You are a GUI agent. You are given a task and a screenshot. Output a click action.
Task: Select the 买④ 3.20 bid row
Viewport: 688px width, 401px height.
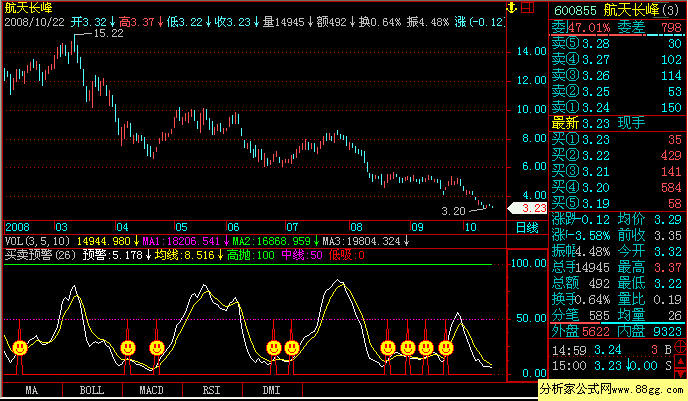[616, 187]
